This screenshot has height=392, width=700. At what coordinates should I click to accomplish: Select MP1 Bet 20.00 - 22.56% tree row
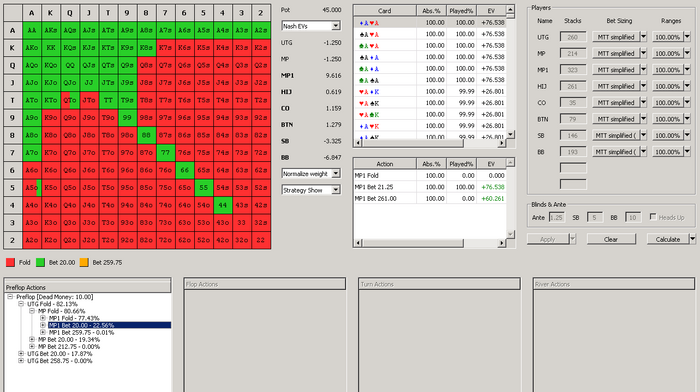tap(109, 325)
